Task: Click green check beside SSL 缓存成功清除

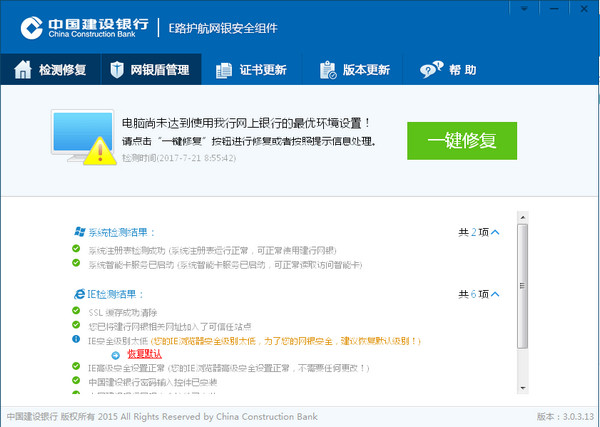Action: (76, 310)
